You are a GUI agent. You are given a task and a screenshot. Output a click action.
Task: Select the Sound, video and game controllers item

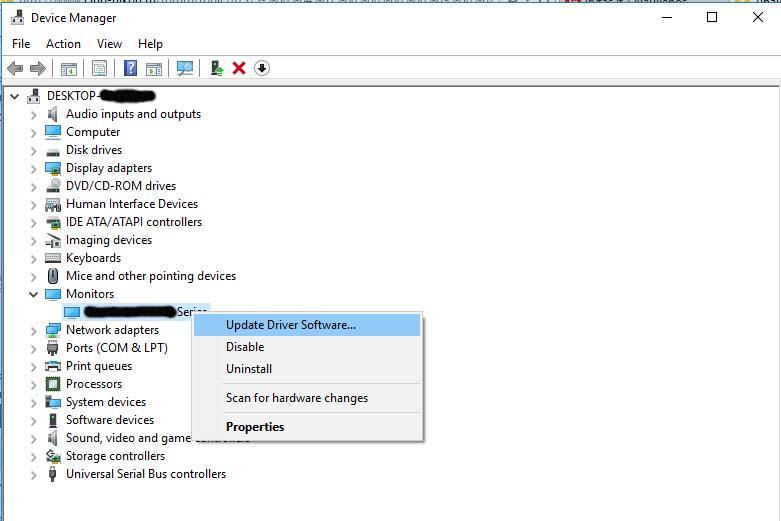point(129,438)
